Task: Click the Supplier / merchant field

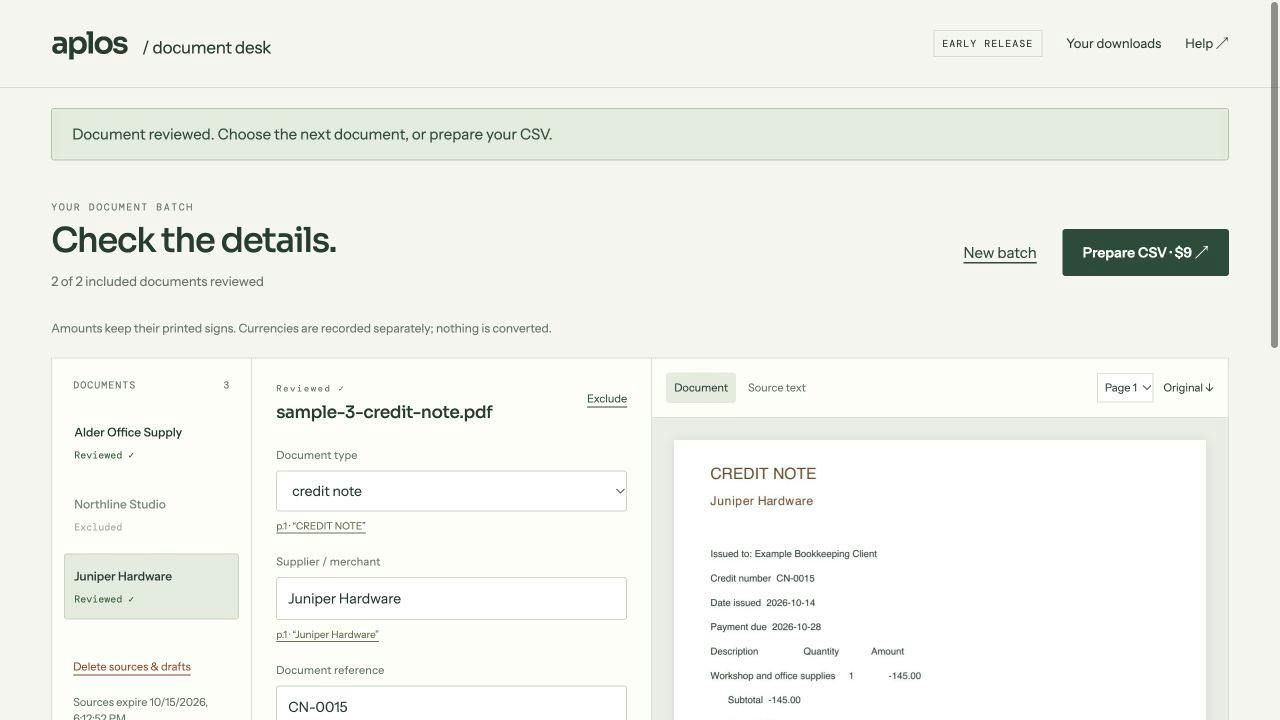Action: 451,598
